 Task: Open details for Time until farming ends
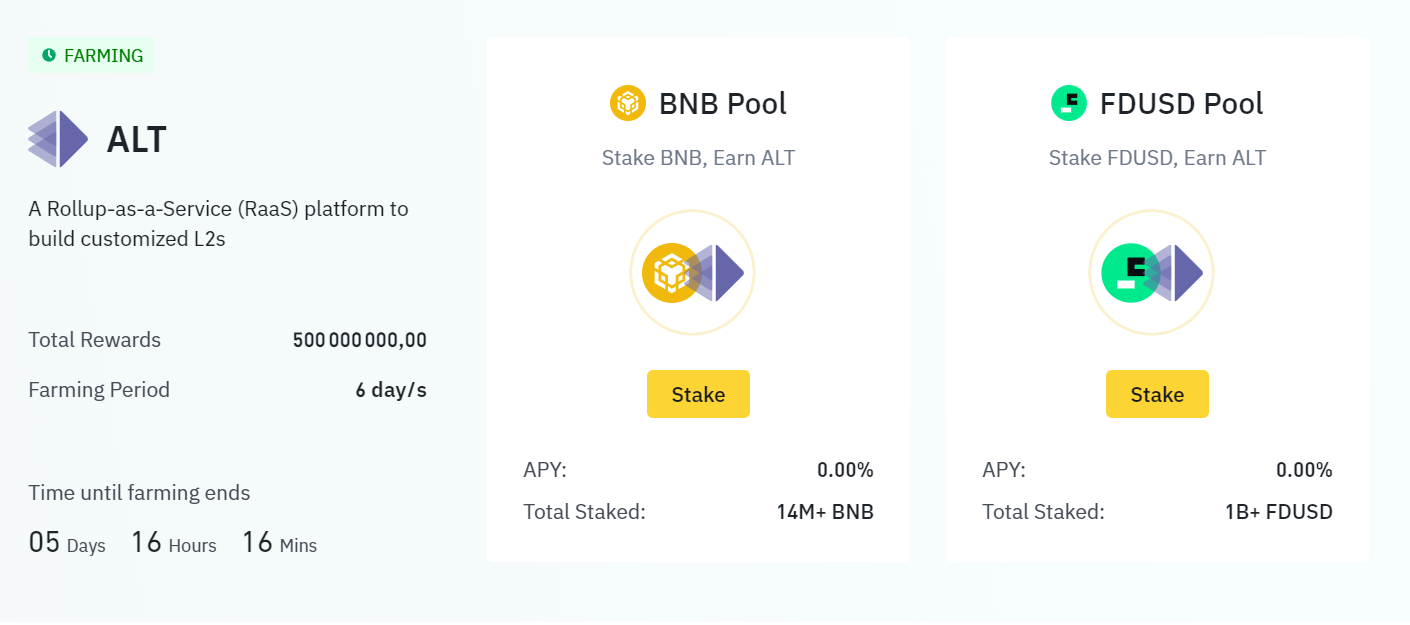(139, 492)
